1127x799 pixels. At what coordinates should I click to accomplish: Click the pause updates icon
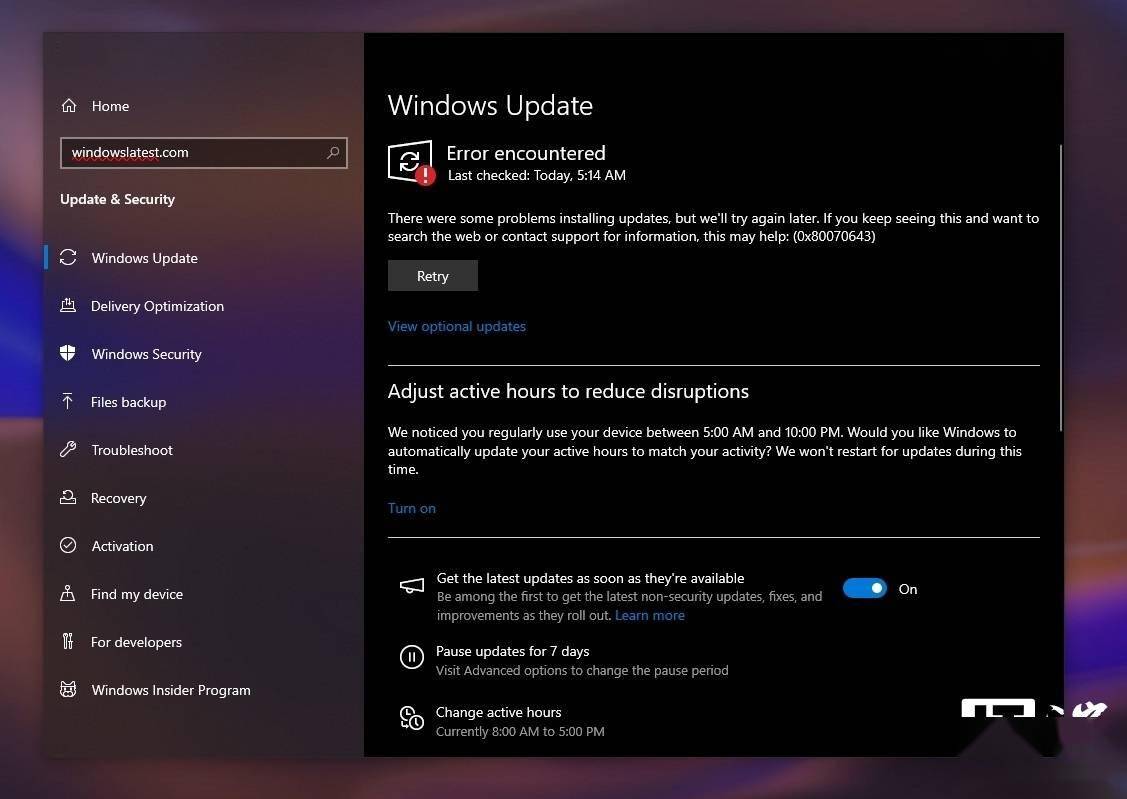[412, 657]
